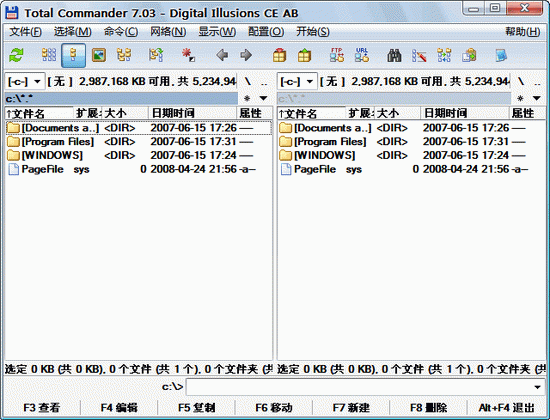Expand the right panel drive dropdown [-c-]
The height and width of the screenshot is (420, 550).
(297, 82)
